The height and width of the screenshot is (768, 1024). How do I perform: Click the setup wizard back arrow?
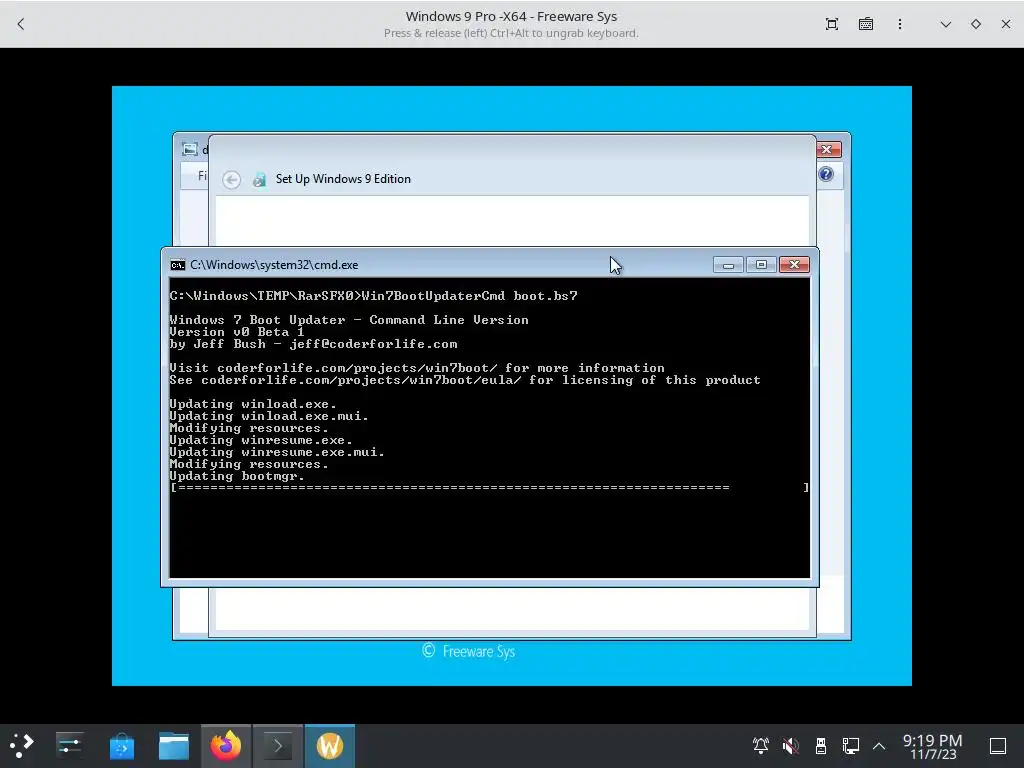point(231,180)
